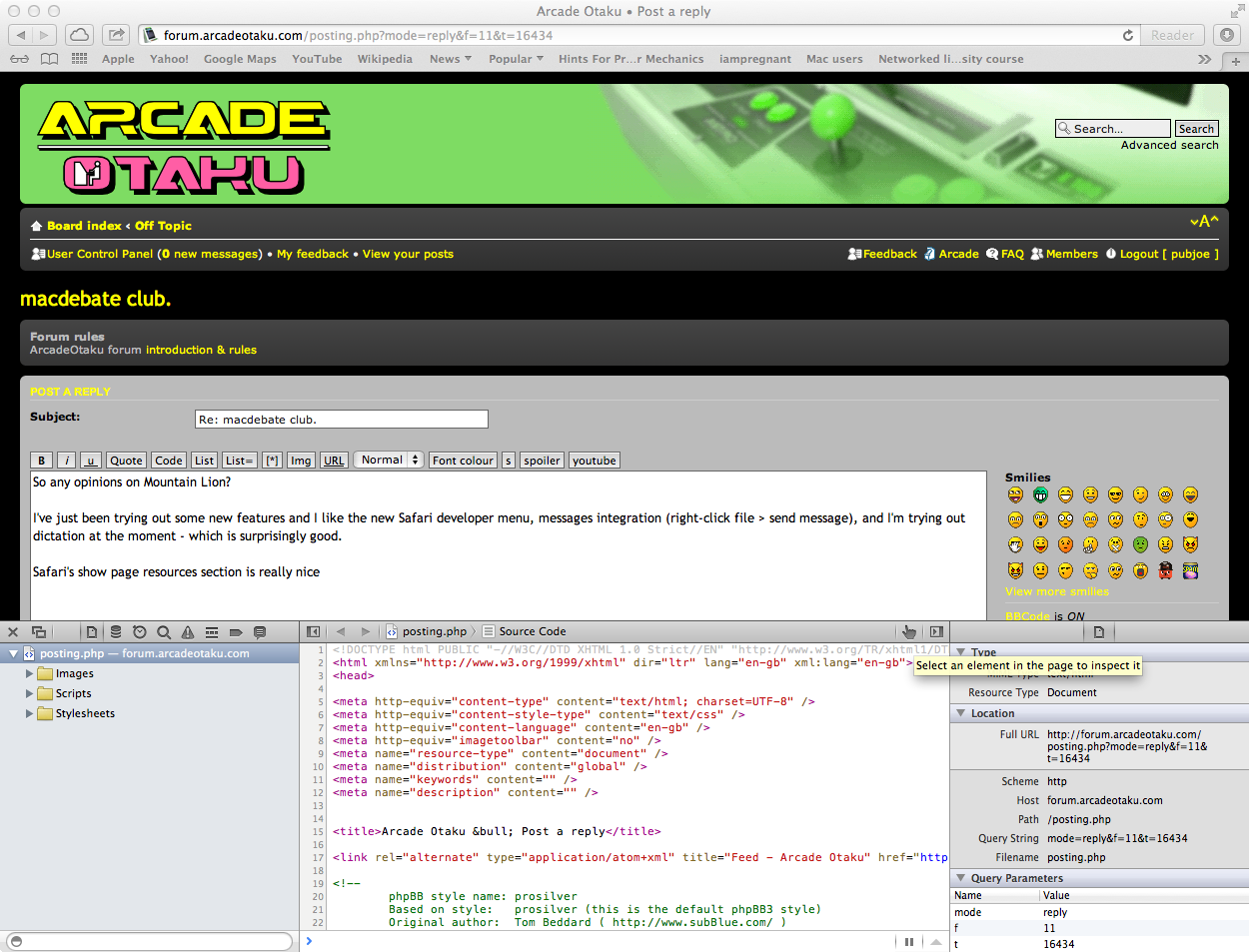This screenshot has width=1249, height=952.
Task: Open the YouTube bookmark
Action: tap(317, 59)
